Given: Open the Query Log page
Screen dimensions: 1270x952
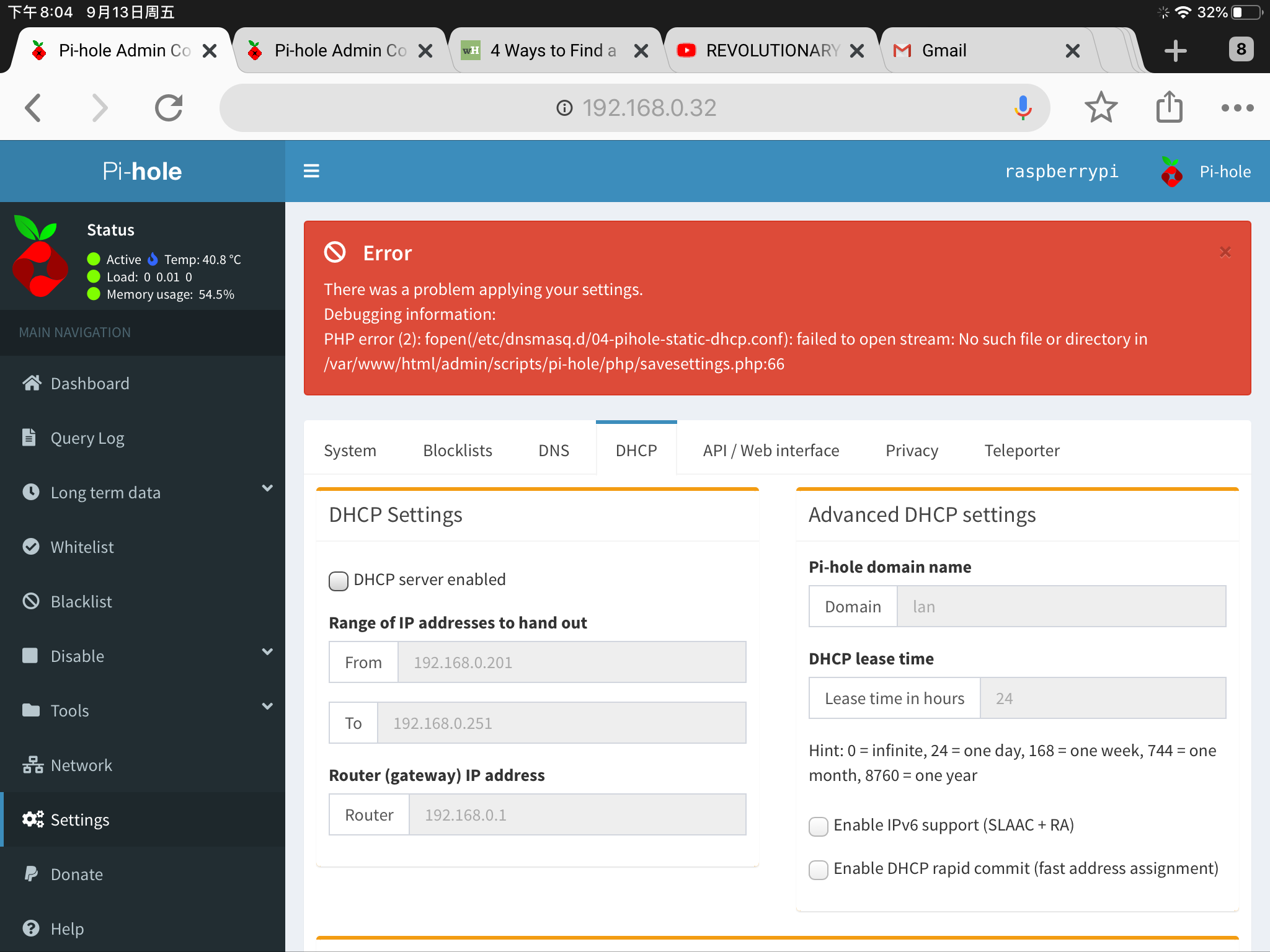Looking at the screenshot, I should coord(86,438).
